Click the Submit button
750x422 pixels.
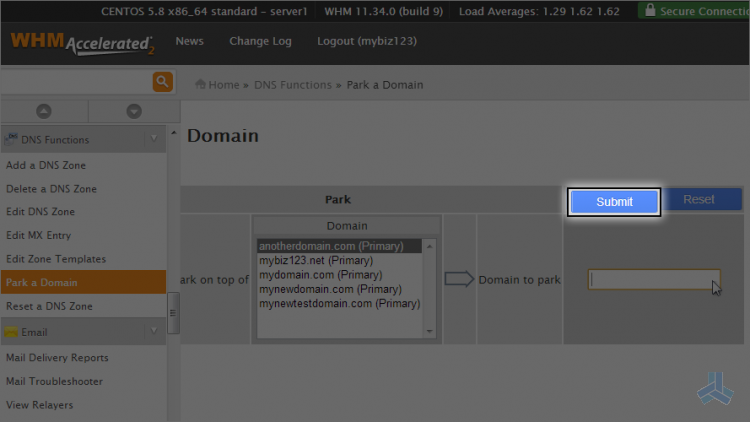tap(614, 202)
